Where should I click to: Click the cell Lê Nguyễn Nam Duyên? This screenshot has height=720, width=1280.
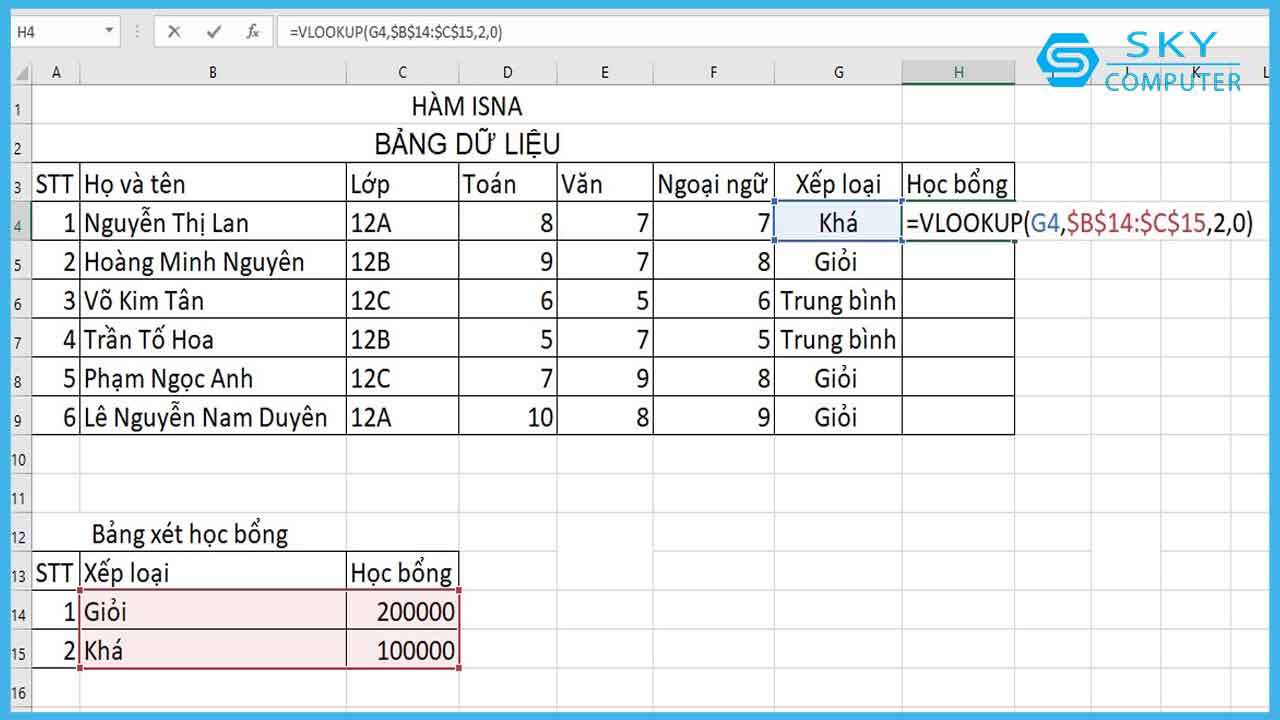click(213, 417)
